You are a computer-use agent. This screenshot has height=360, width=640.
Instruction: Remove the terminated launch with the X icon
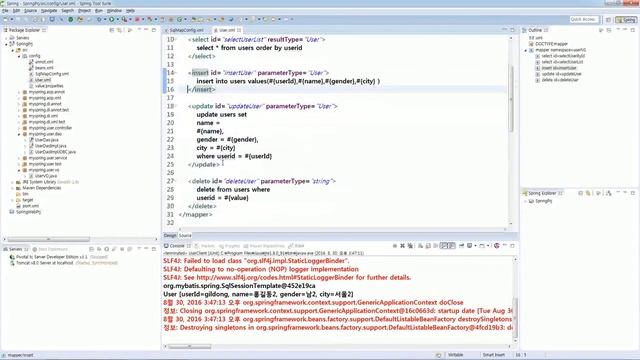click(x=402, y=246)
